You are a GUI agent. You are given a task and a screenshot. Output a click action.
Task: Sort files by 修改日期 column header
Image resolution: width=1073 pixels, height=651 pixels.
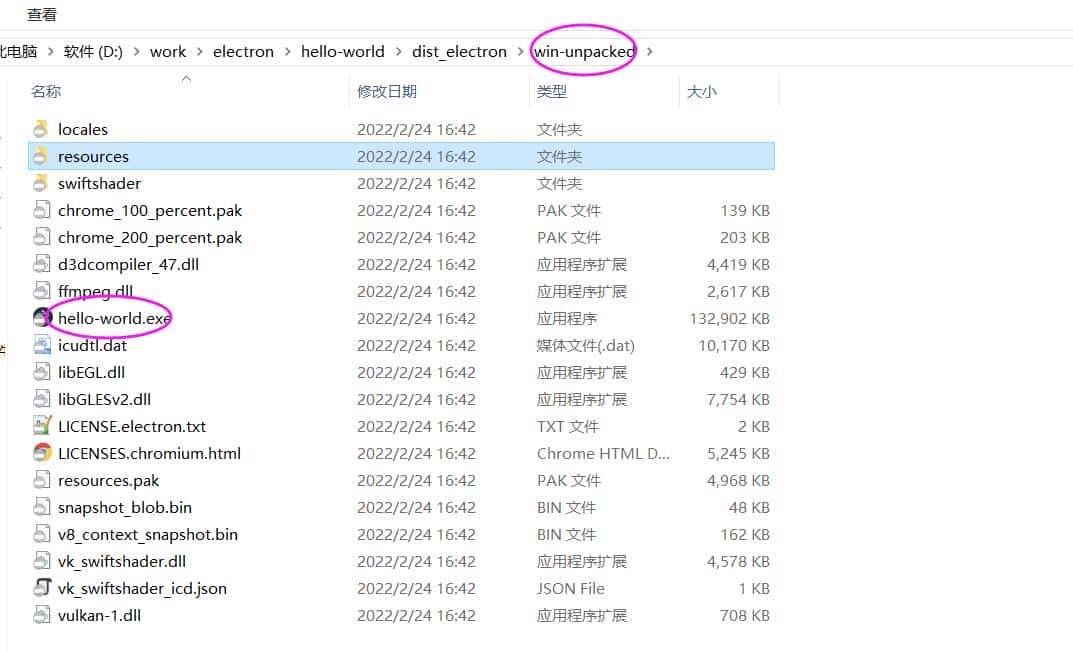click(387, 91)
